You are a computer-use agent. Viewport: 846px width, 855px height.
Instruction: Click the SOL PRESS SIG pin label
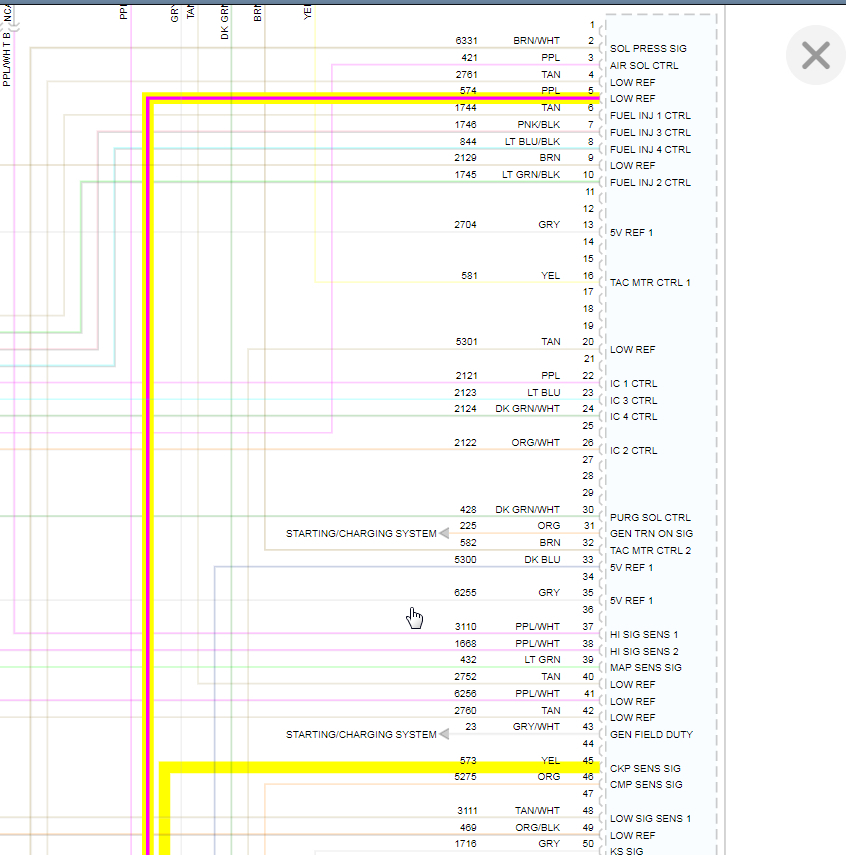click(648, 49)
